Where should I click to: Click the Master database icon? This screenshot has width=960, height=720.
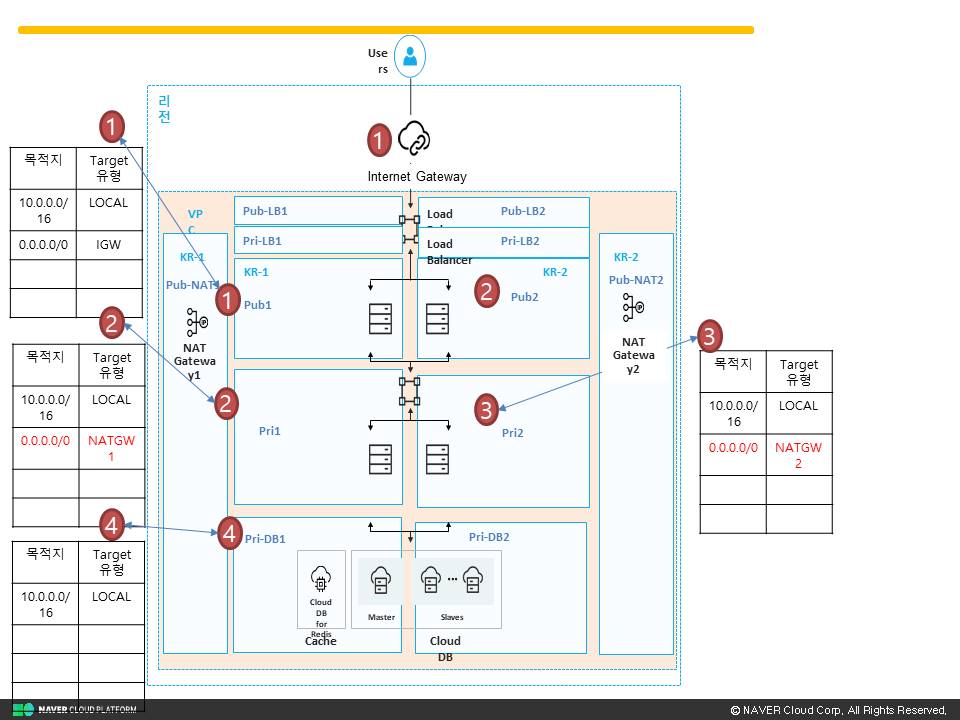[380, 580]
